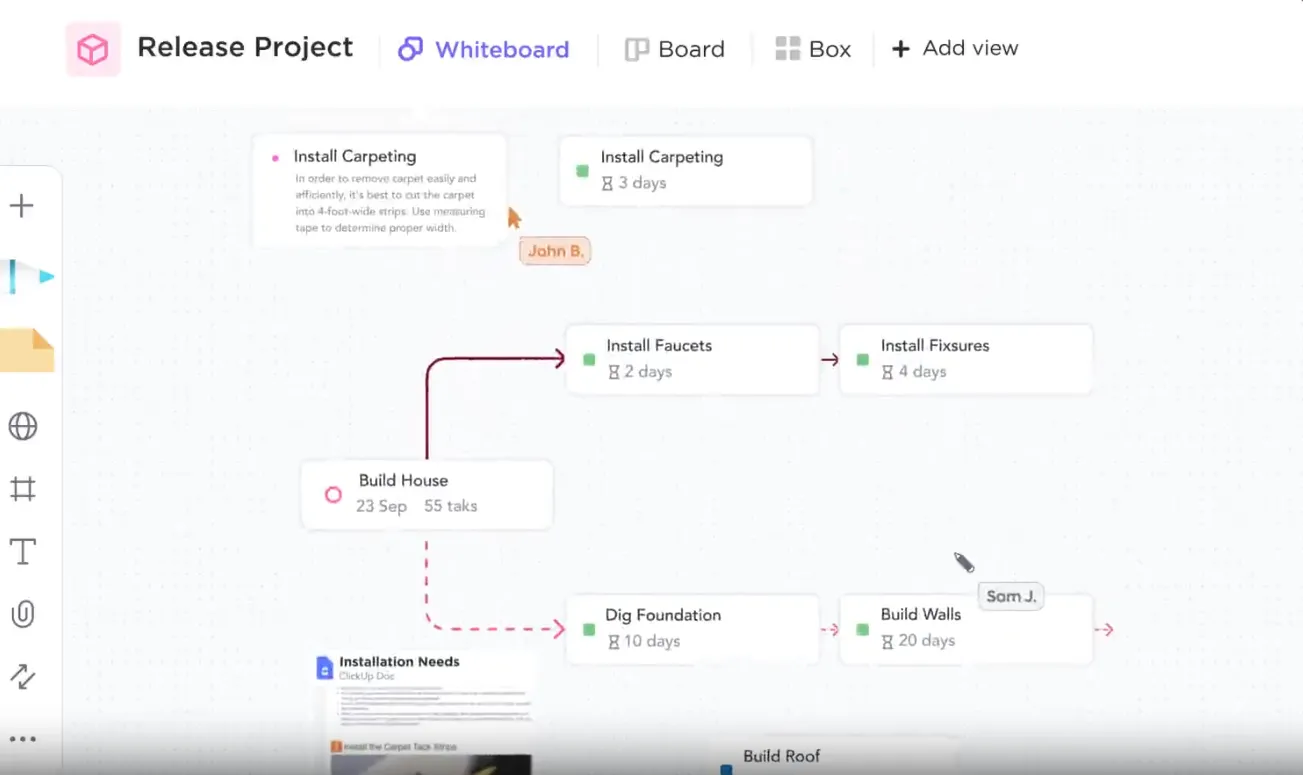
Task: Toggle Build House status circle
Action: tap(334, 494)
